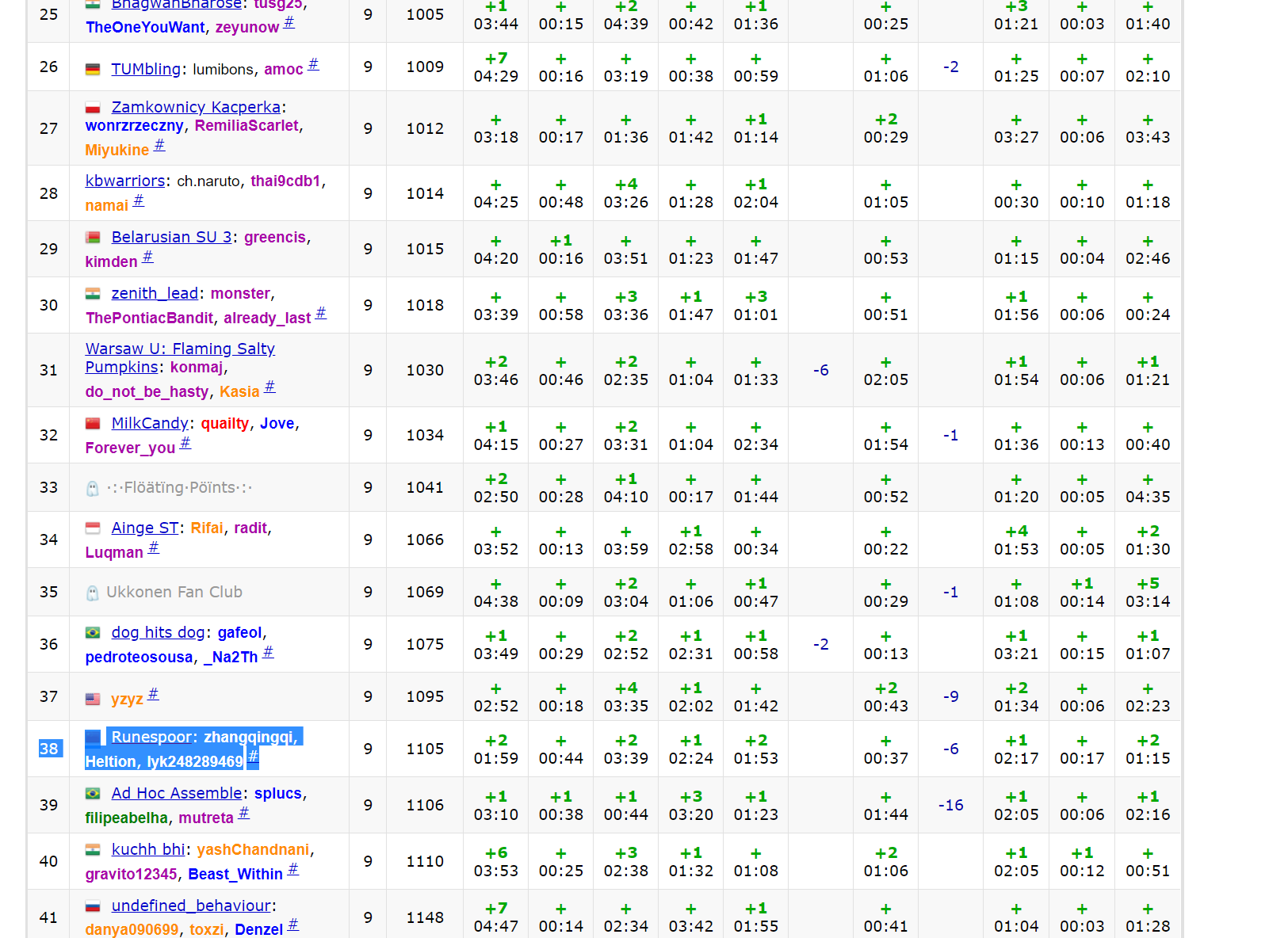The width and height of the screenshot is (1288, 938).
Task: Open the Ainge ST team link
Action: tap(144, 528)
